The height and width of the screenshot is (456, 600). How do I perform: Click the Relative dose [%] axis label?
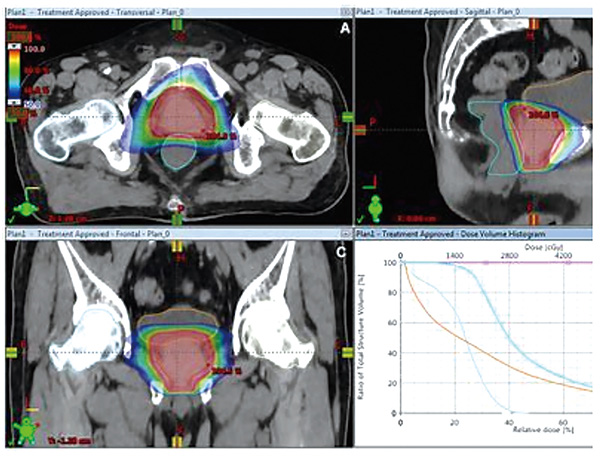[543, 430]
